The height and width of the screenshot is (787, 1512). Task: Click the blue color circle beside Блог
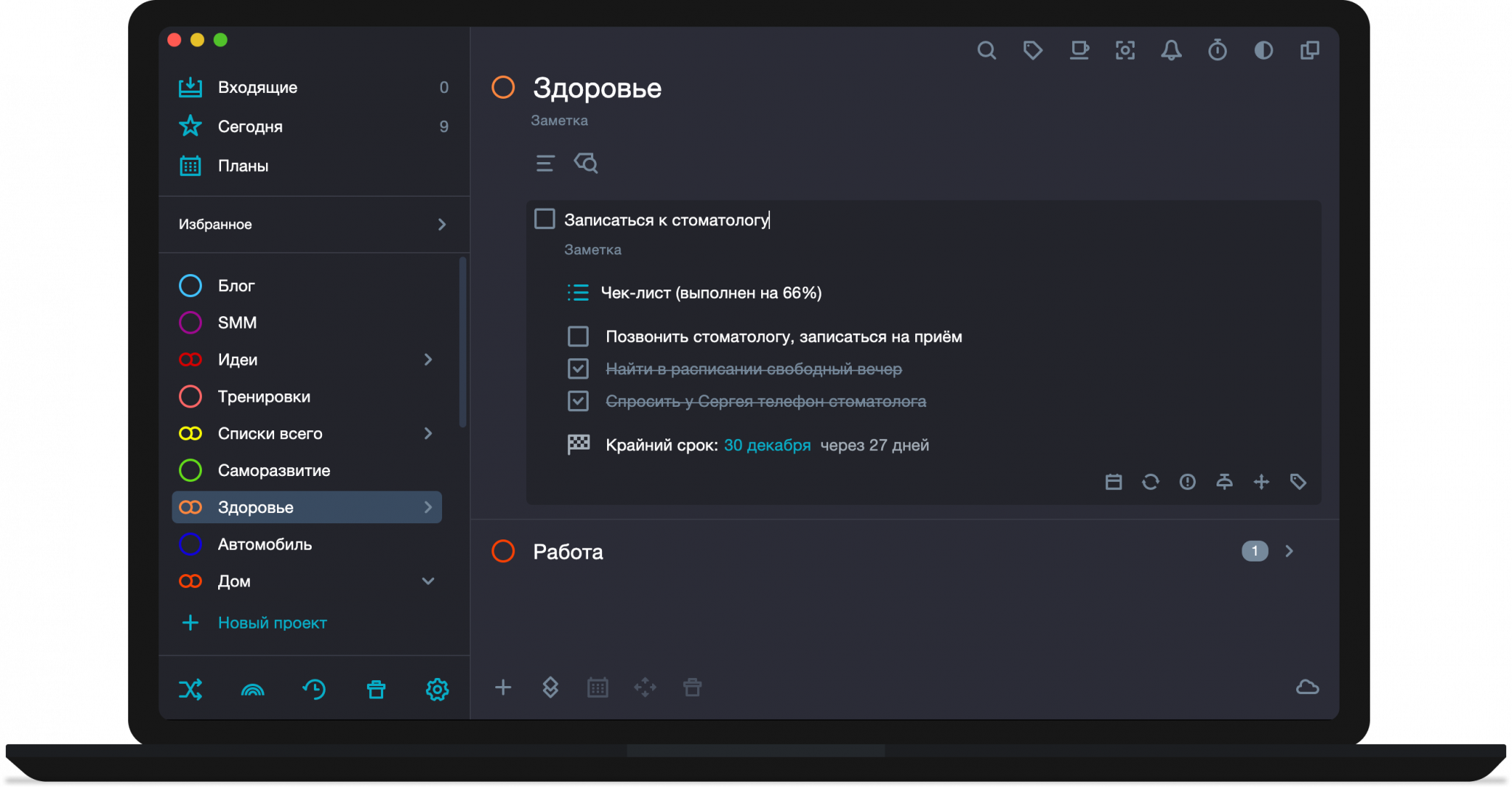tap(190, 285)
